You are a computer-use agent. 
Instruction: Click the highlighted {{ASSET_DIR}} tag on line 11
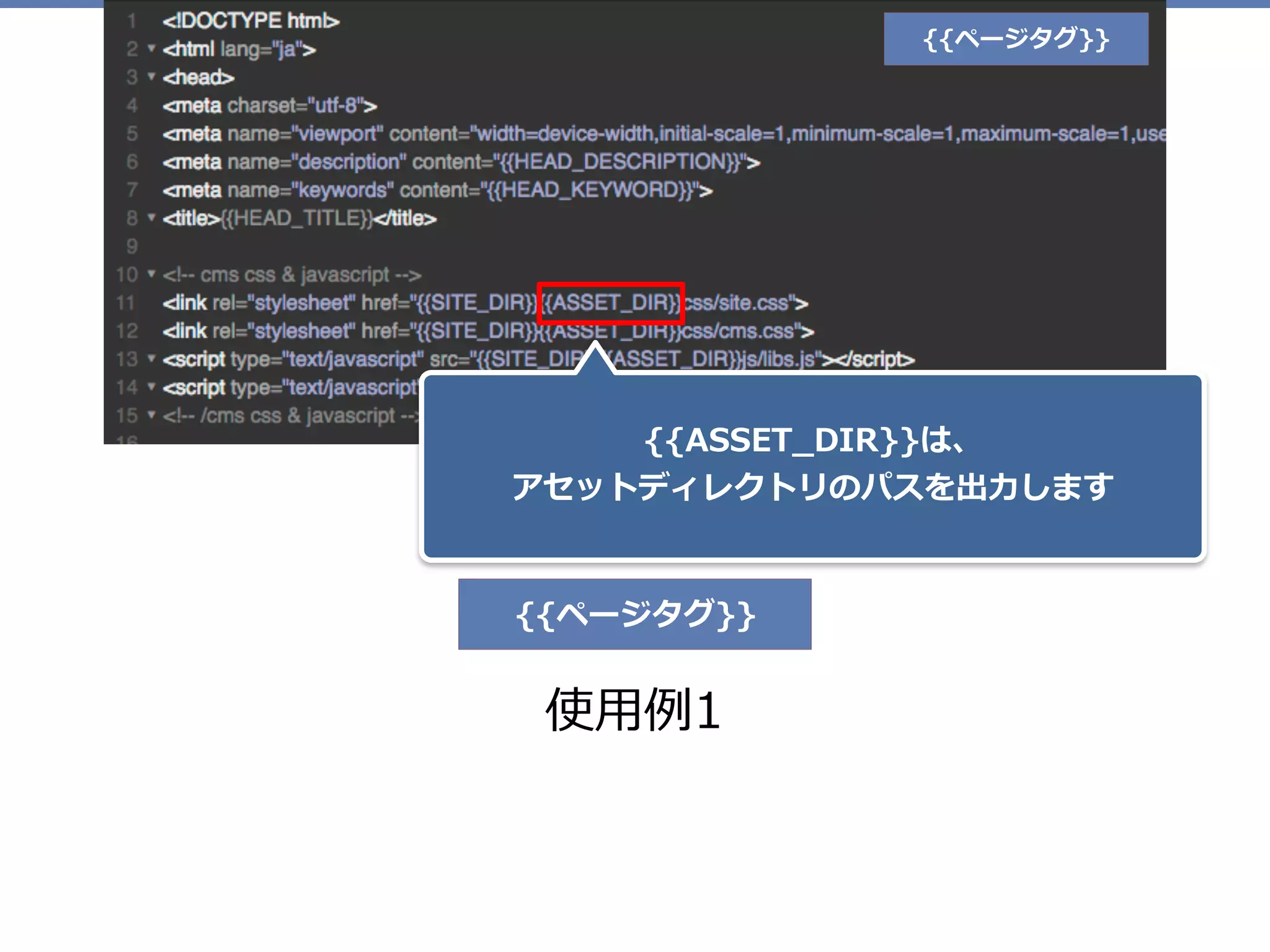tap(611, 303)
